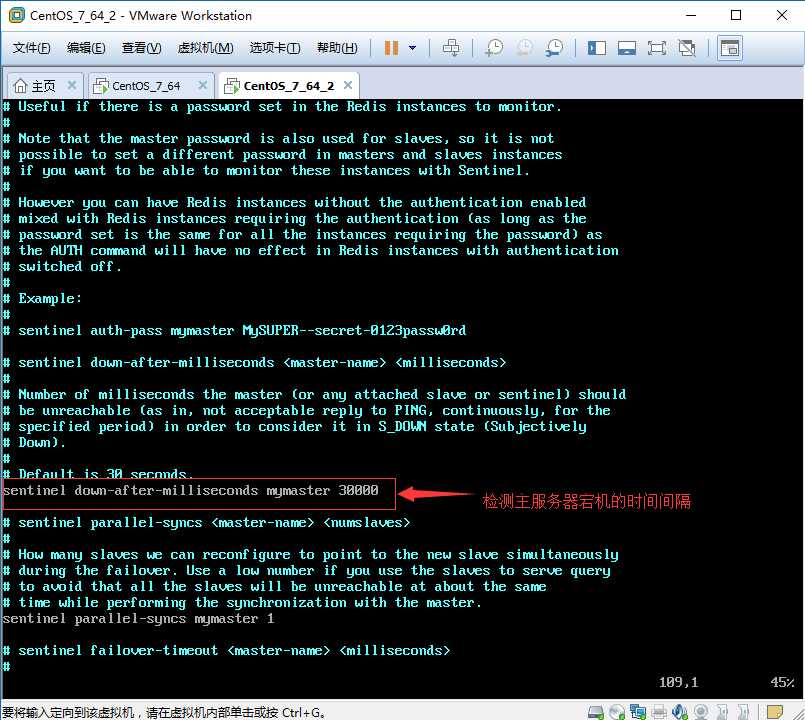Image resolution: width=805 pixels, height=720 pixels.
Task: Open the 文件(F) menu
Action: point(31,48)
